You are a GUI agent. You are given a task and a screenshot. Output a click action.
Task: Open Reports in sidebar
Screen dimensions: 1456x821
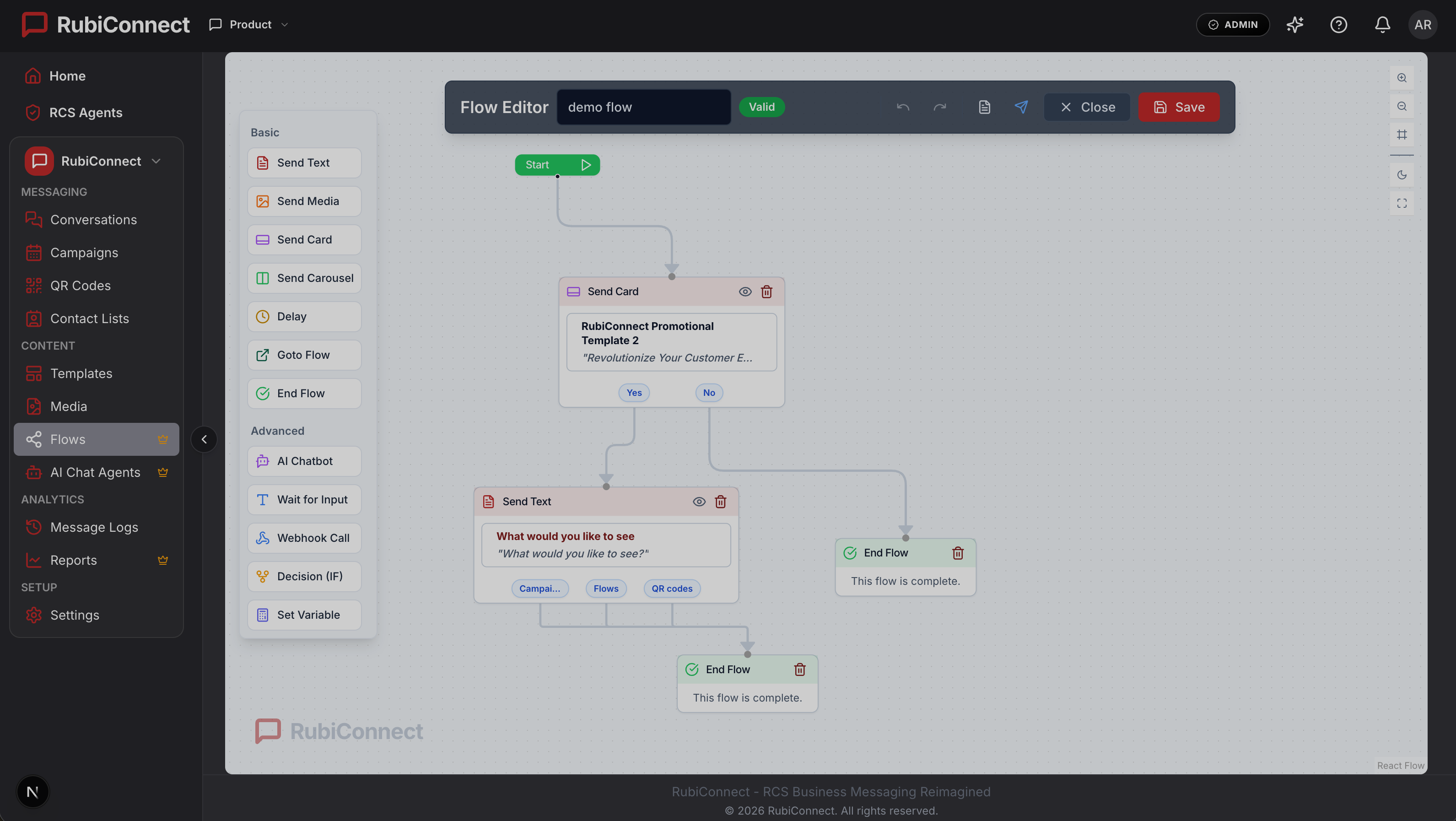tap(96, 560)
